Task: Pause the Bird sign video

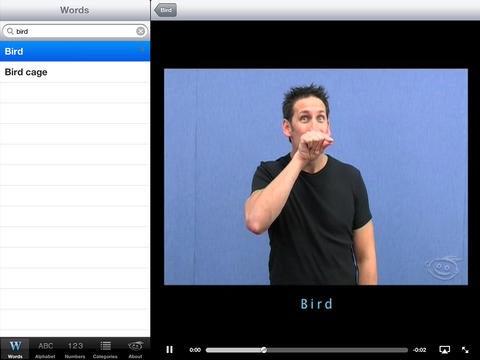Action: (x=169, y=350)
